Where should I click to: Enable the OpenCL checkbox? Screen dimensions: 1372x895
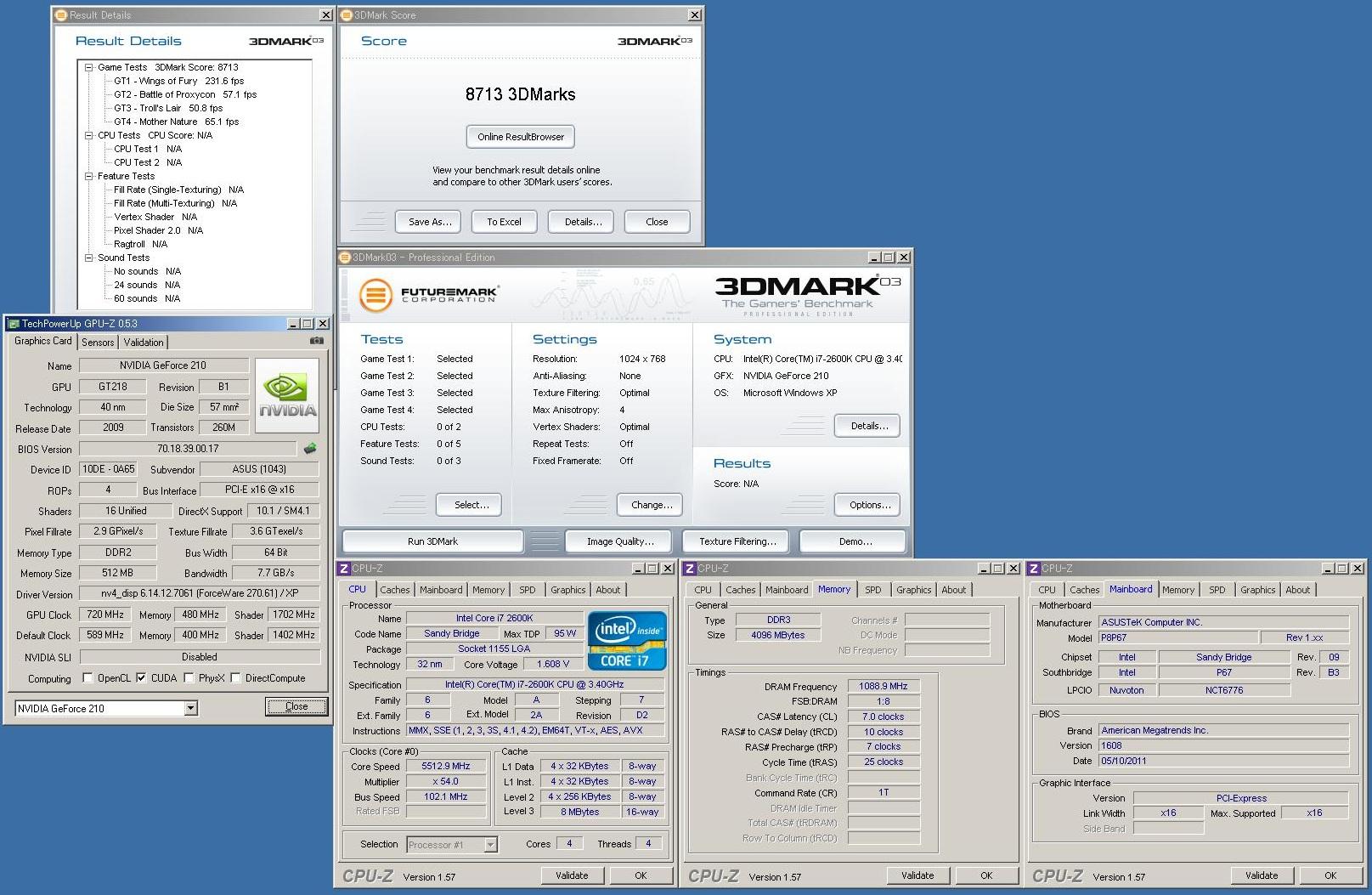88,677
